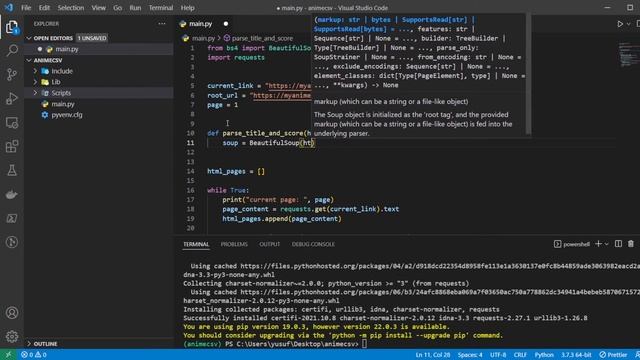
Task: Open Remote Explorer icon
Action: click(12, 122)
